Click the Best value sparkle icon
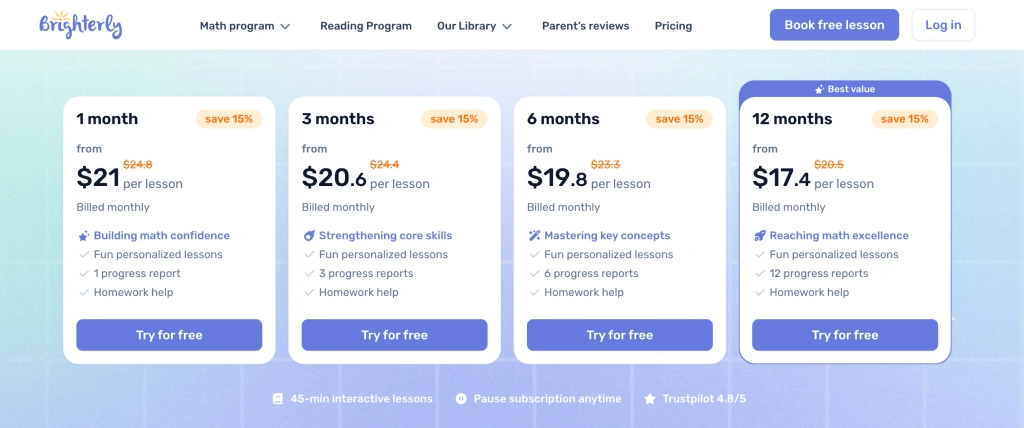 (x=820, y=89)
